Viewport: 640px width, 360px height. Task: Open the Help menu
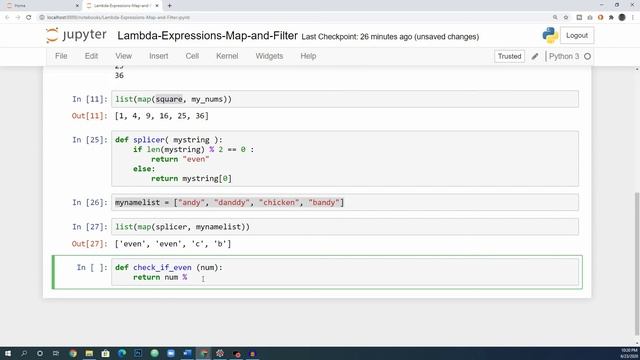tap(308, 56)
